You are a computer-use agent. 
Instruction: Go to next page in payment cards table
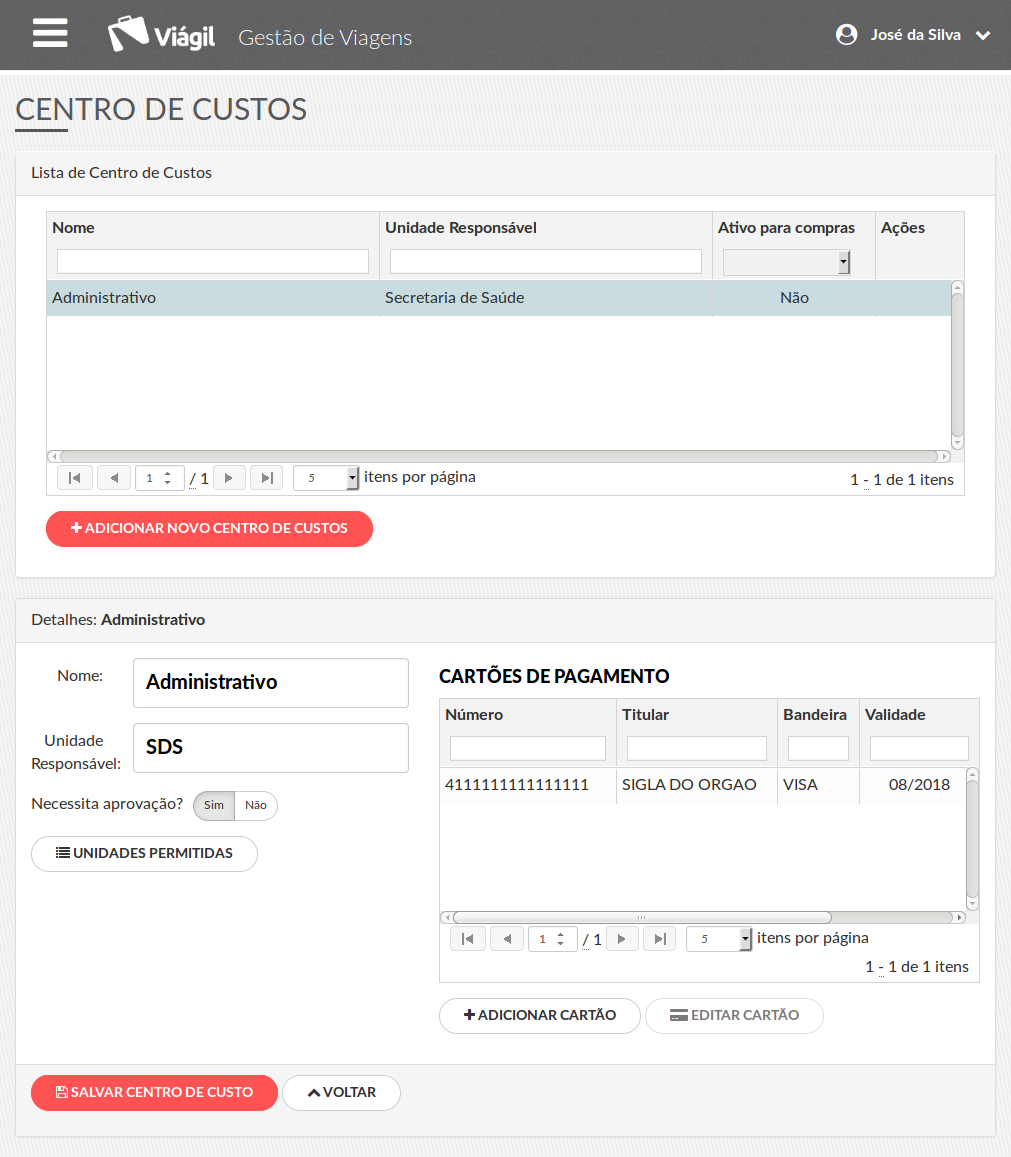tap(622, 939)
